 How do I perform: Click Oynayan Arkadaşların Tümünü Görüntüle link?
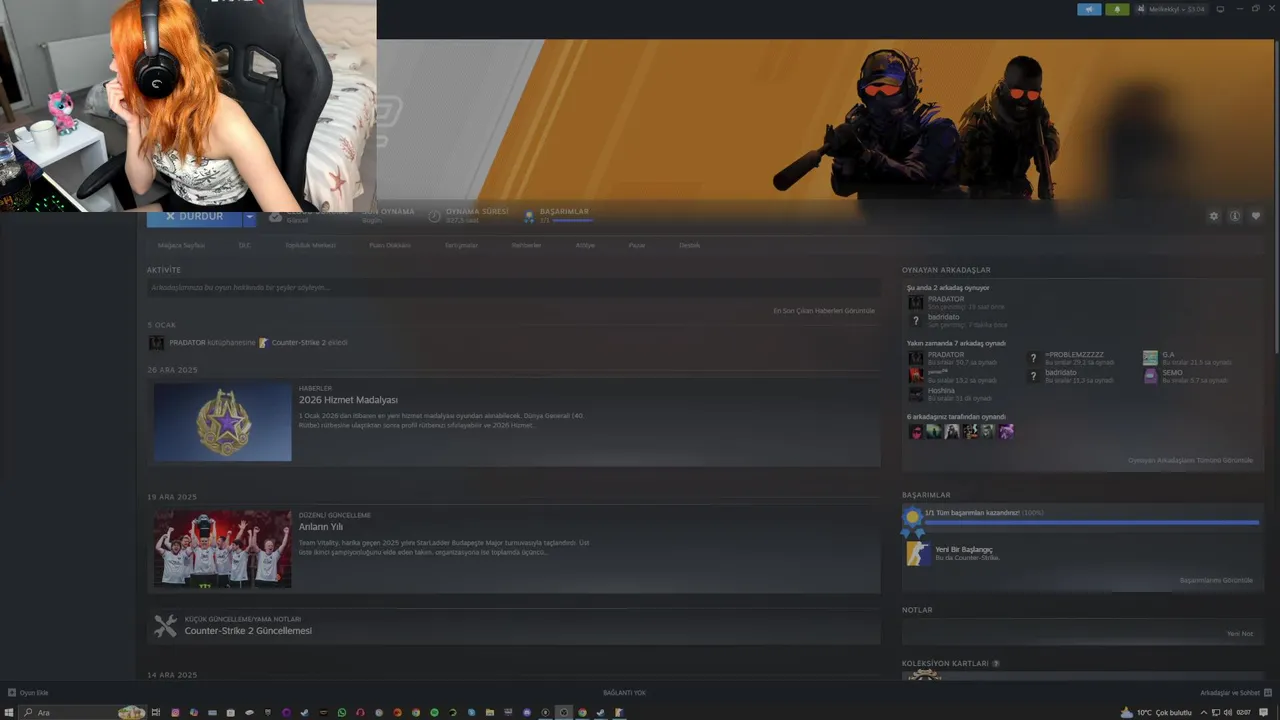click(1190, 461)
